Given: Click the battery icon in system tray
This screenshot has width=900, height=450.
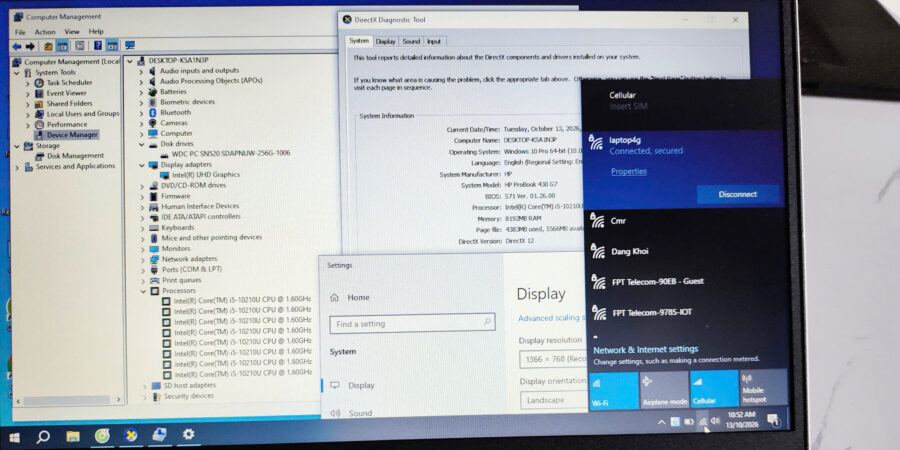Looking at the screenshot, I should 689,422.
